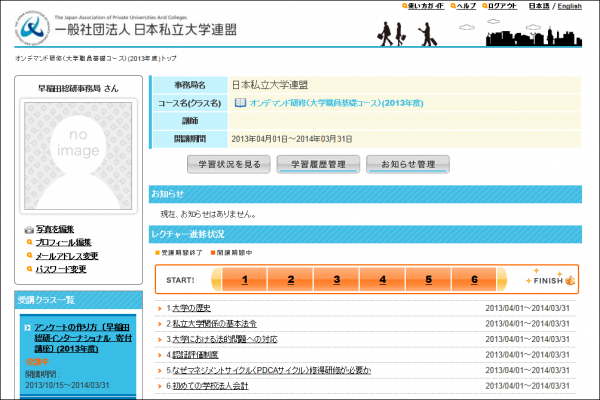Viewport: 600px width, 400px height.
Task: Click the magnifier icon before ログアウト
Action: tap(484, 6)
